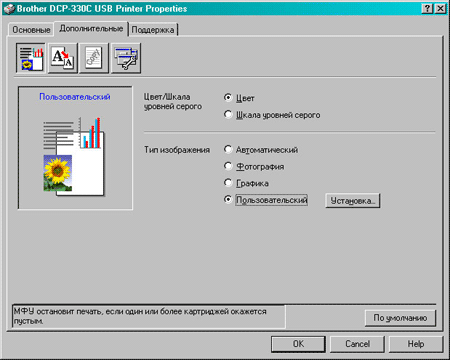Open the Watermark settings icon
Image resolution: width=450 pixels, height=360 pixels.
[x=94, y=58]
